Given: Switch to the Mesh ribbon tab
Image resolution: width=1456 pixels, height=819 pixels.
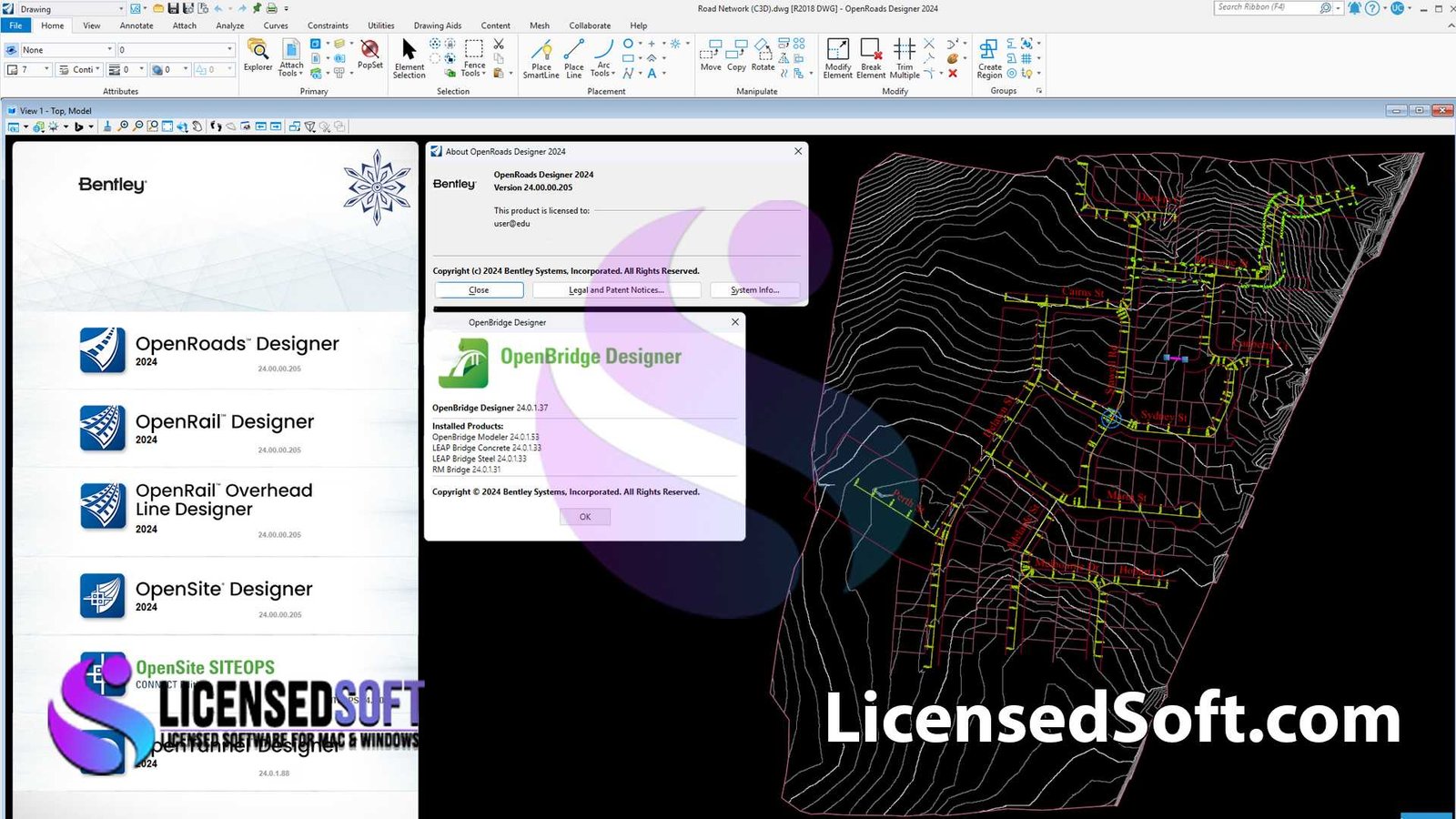Looking at the screenshot, I should click(540, 25).
